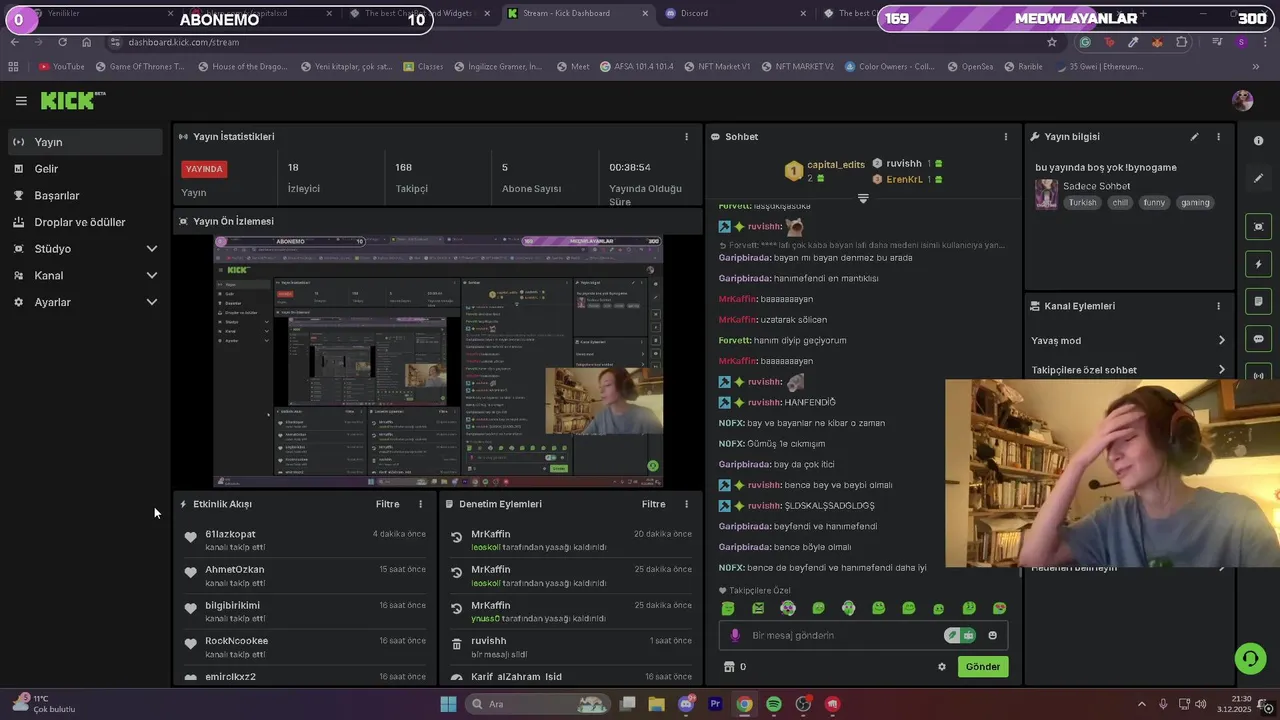
Task: Click the Kick logo
Action: pos(72,100)
